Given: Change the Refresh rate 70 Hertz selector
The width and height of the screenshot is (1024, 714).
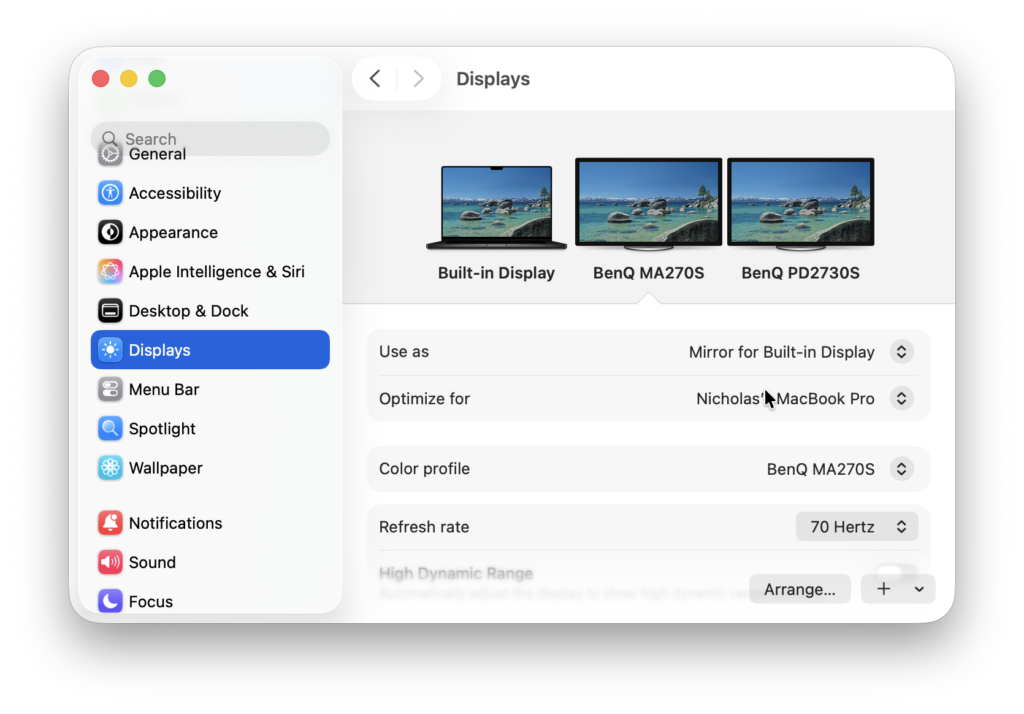Looking at the screenshot, I should (x=857, y=527).
